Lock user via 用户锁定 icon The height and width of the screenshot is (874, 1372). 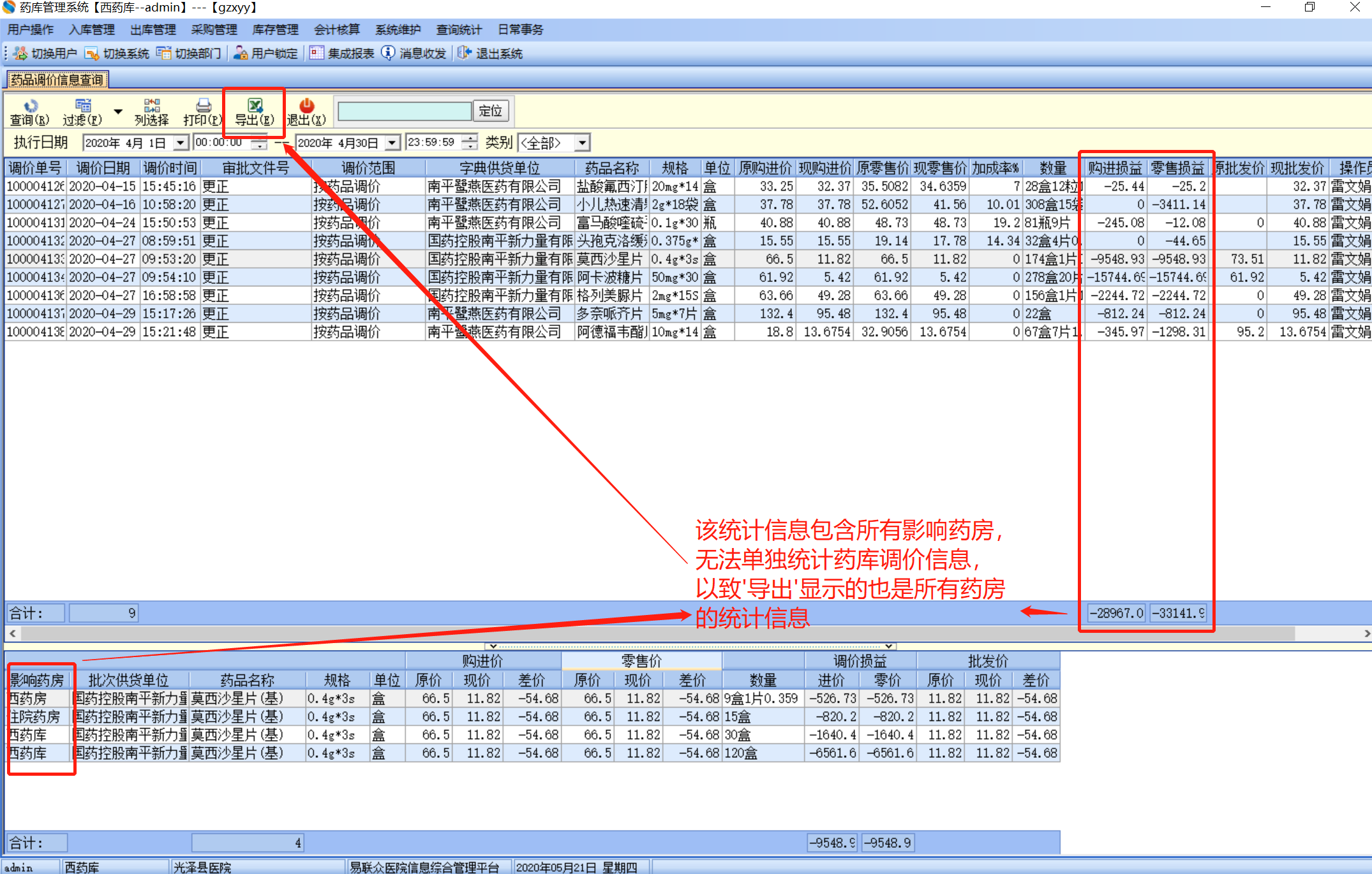pyautogui.click(x=240, y=54)
